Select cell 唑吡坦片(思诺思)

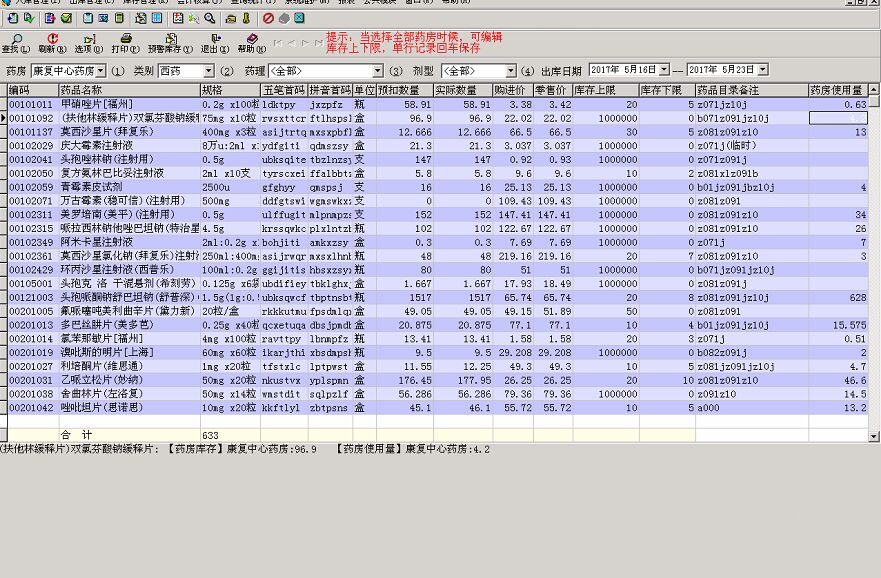pyautogui.click(x=129, y=408)
